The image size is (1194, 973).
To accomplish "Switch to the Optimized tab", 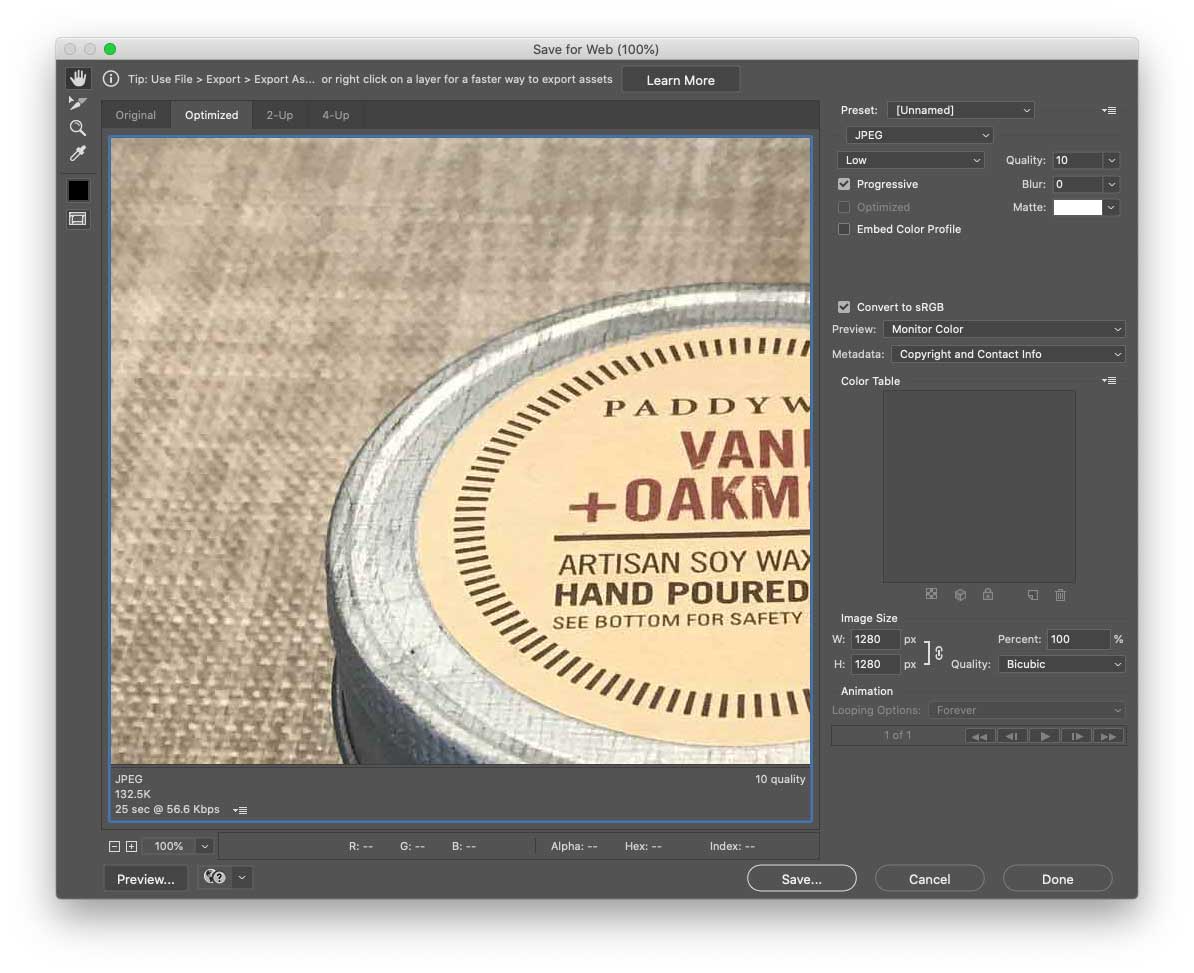I will (x=212, y=115).
